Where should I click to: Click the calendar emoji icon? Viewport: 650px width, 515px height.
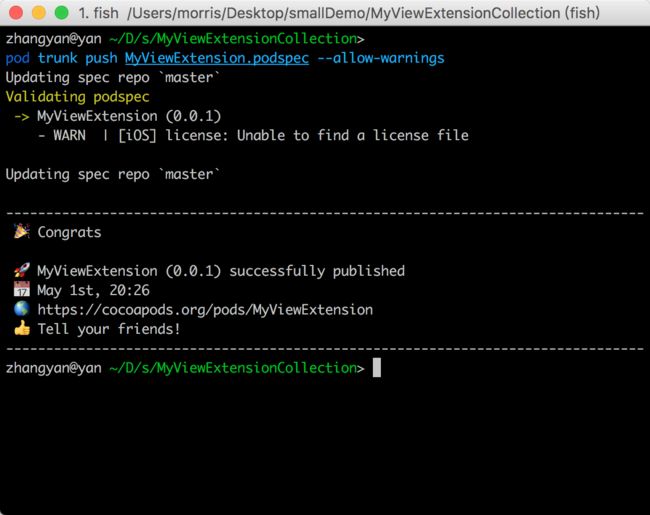point(22,289)
